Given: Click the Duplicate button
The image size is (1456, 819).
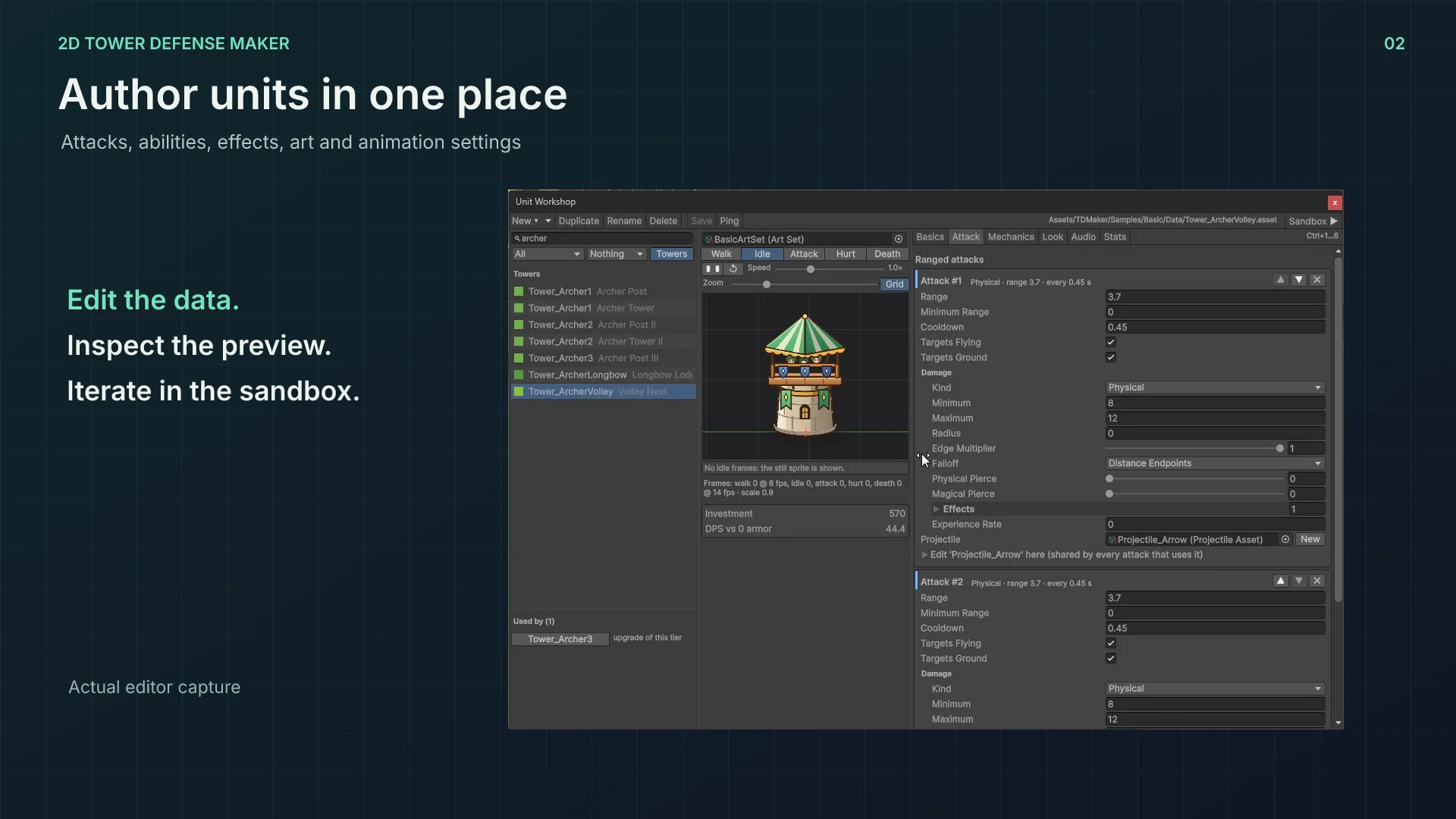Looking at the screenshot, I should pyautogui.click(x=579, y=221).
